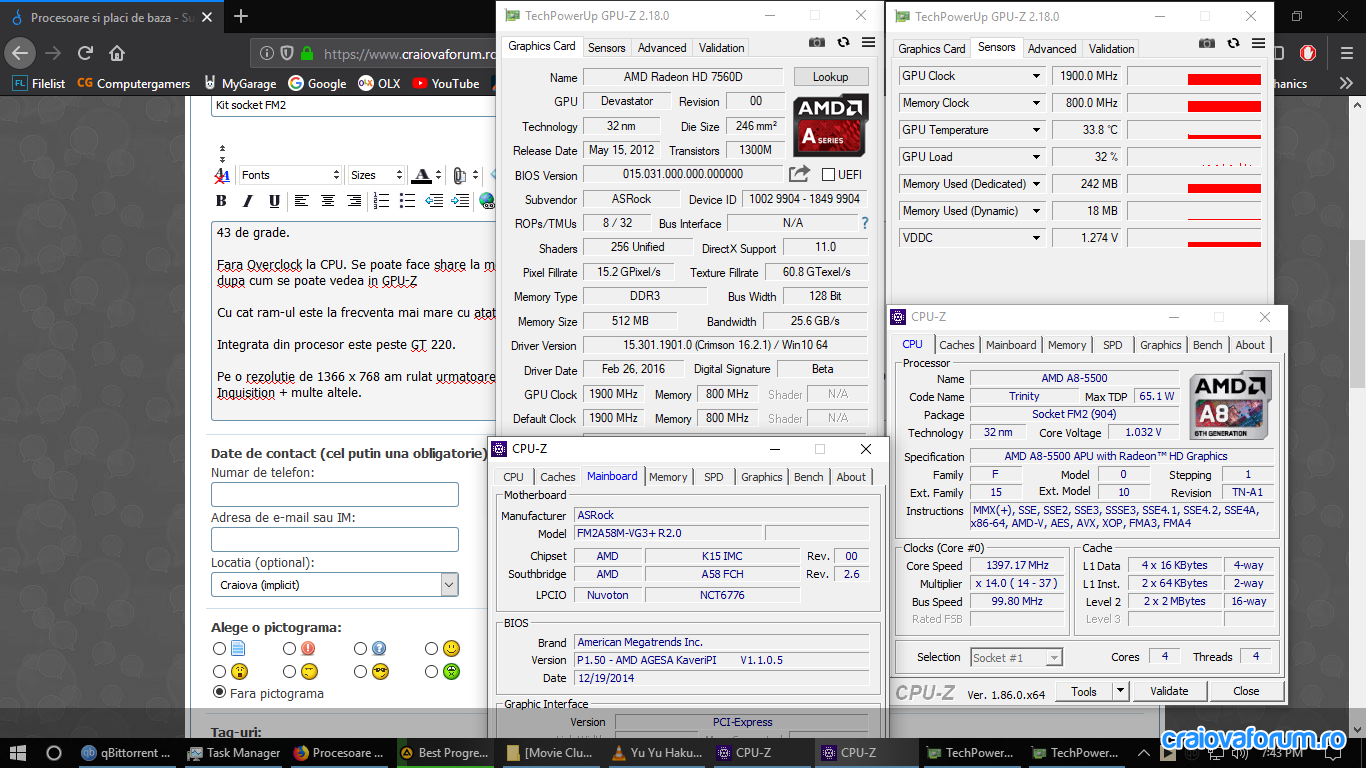Click the Adresa de e-mail input field
The height and width of the screenshot is (768, 1366).
pyautogui.click(x=335, y=539)
